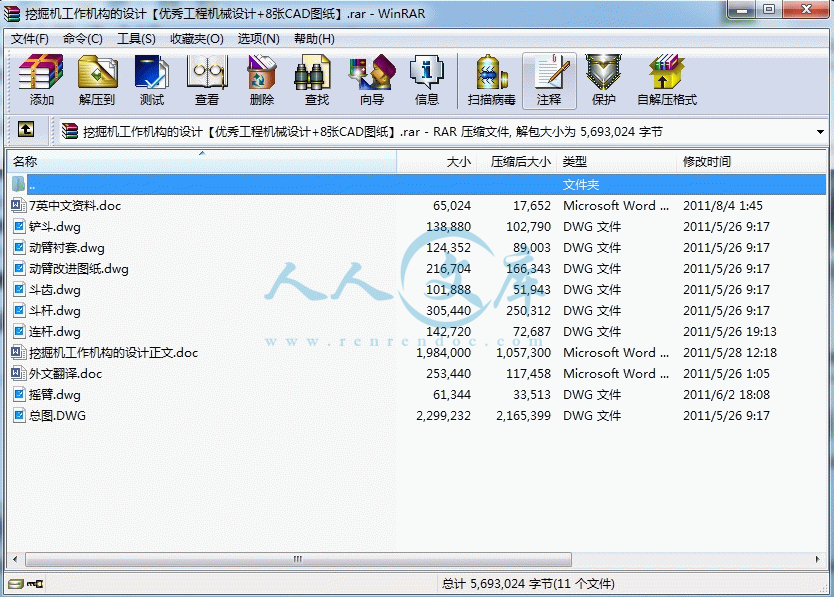Image resolution: width=834 pixels, height=597 pixels.
Task: Select file name 7英中文资料.doc
Action: (75, 205)
